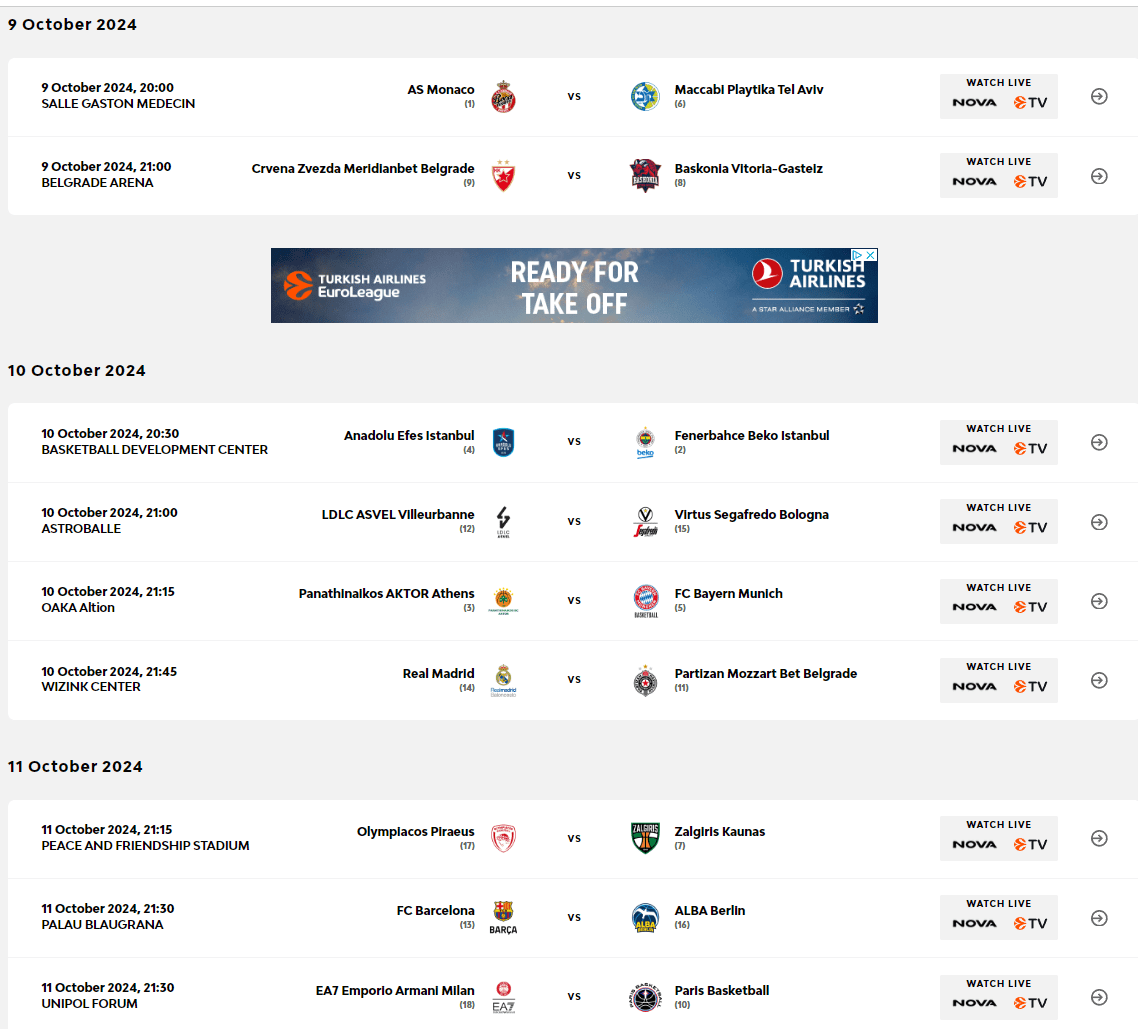Watch live Crvena Zvezda vs Baskonia
Viewport: 1138px width, 1029px height.
998,176
